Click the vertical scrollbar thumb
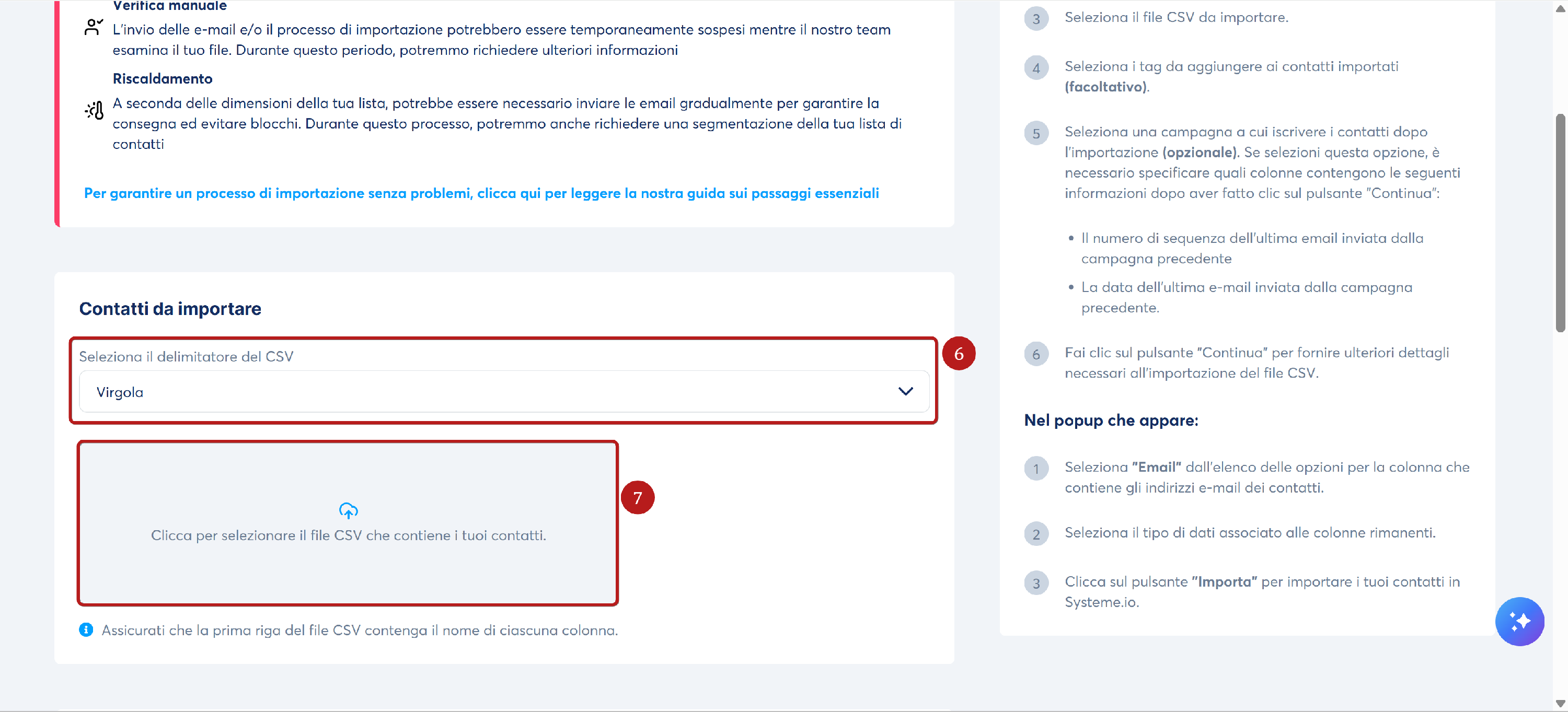Image resolution: width=1568 pixels, height=712 pixels. tap(1560, 222)
